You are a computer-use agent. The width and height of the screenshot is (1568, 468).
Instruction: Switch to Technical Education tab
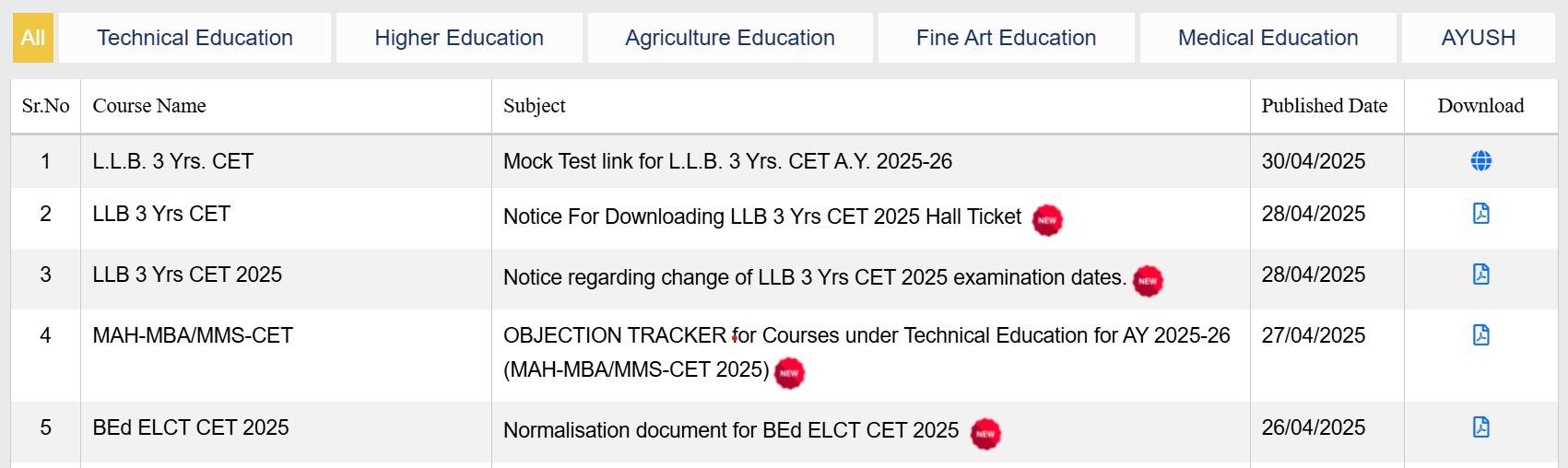[195, 38]
